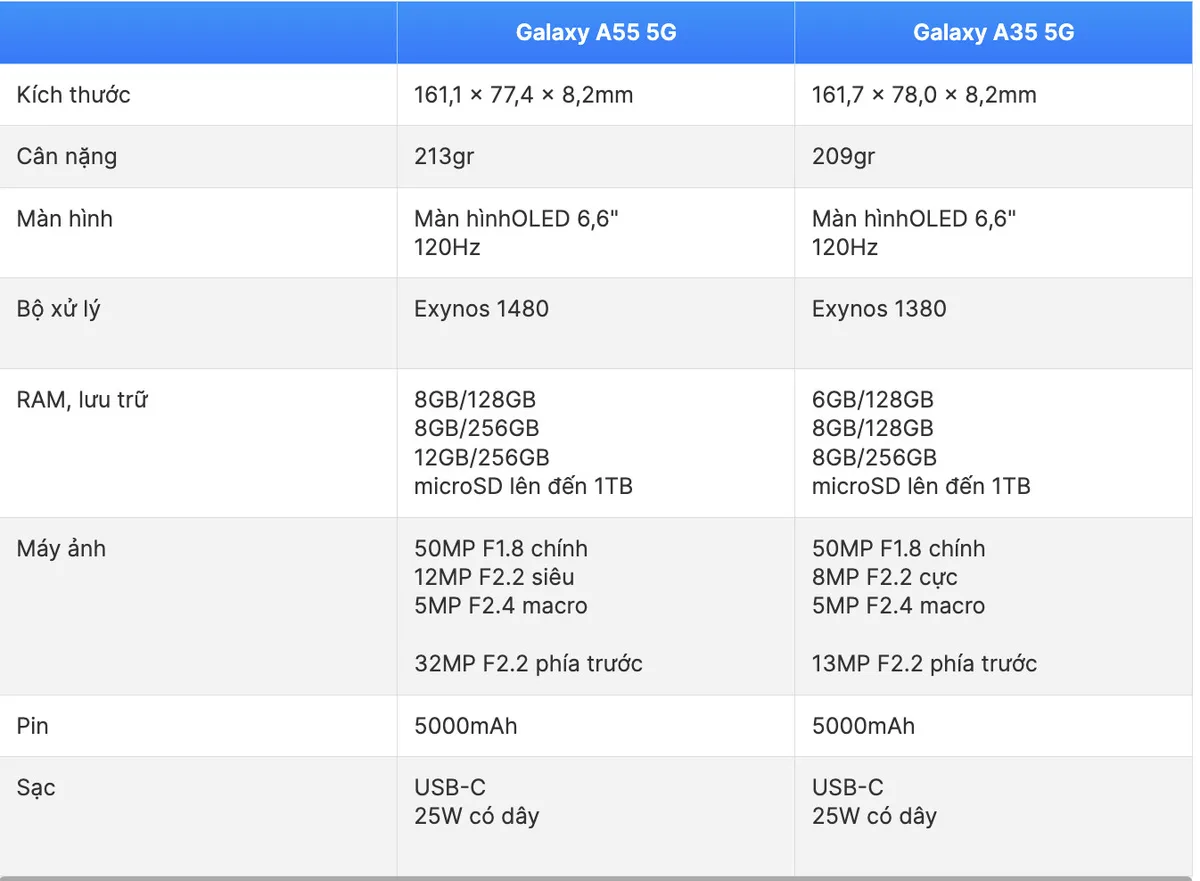Screen dimensions: 1200x881
Task: Click A55 120Hz refresh rate text
Action: coord(447,247)
